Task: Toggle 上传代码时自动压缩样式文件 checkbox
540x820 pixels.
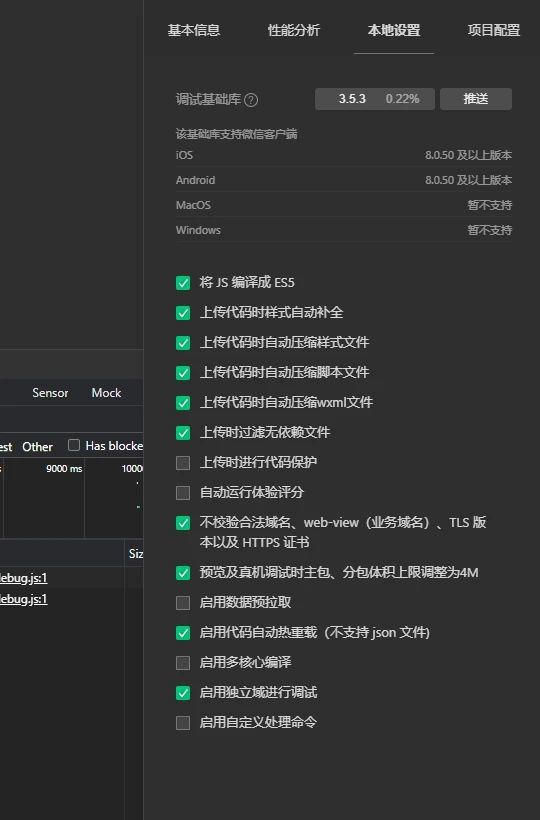Action: tap(183, 343)
